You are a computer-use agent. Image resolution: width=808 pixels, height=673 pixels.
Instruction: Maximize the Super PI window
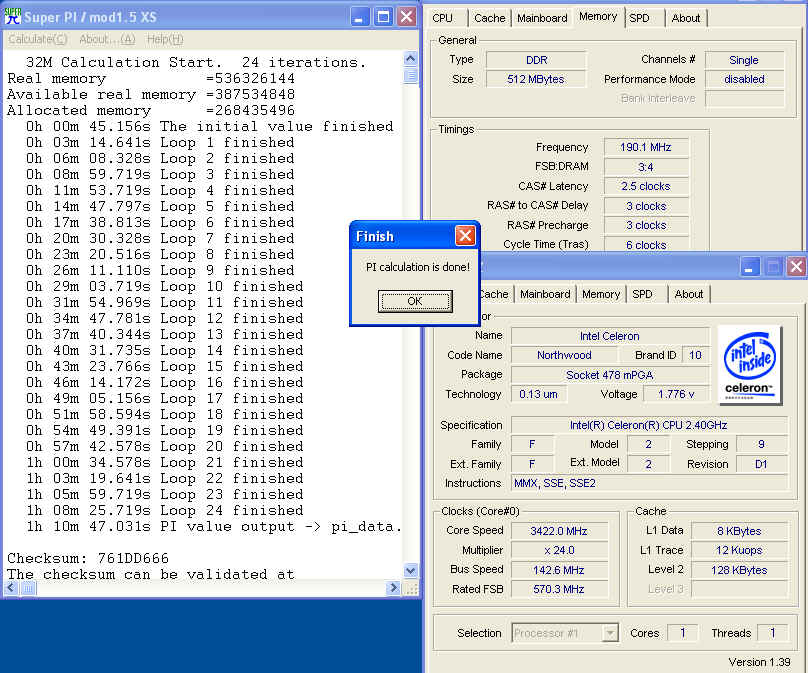(383, 16)
